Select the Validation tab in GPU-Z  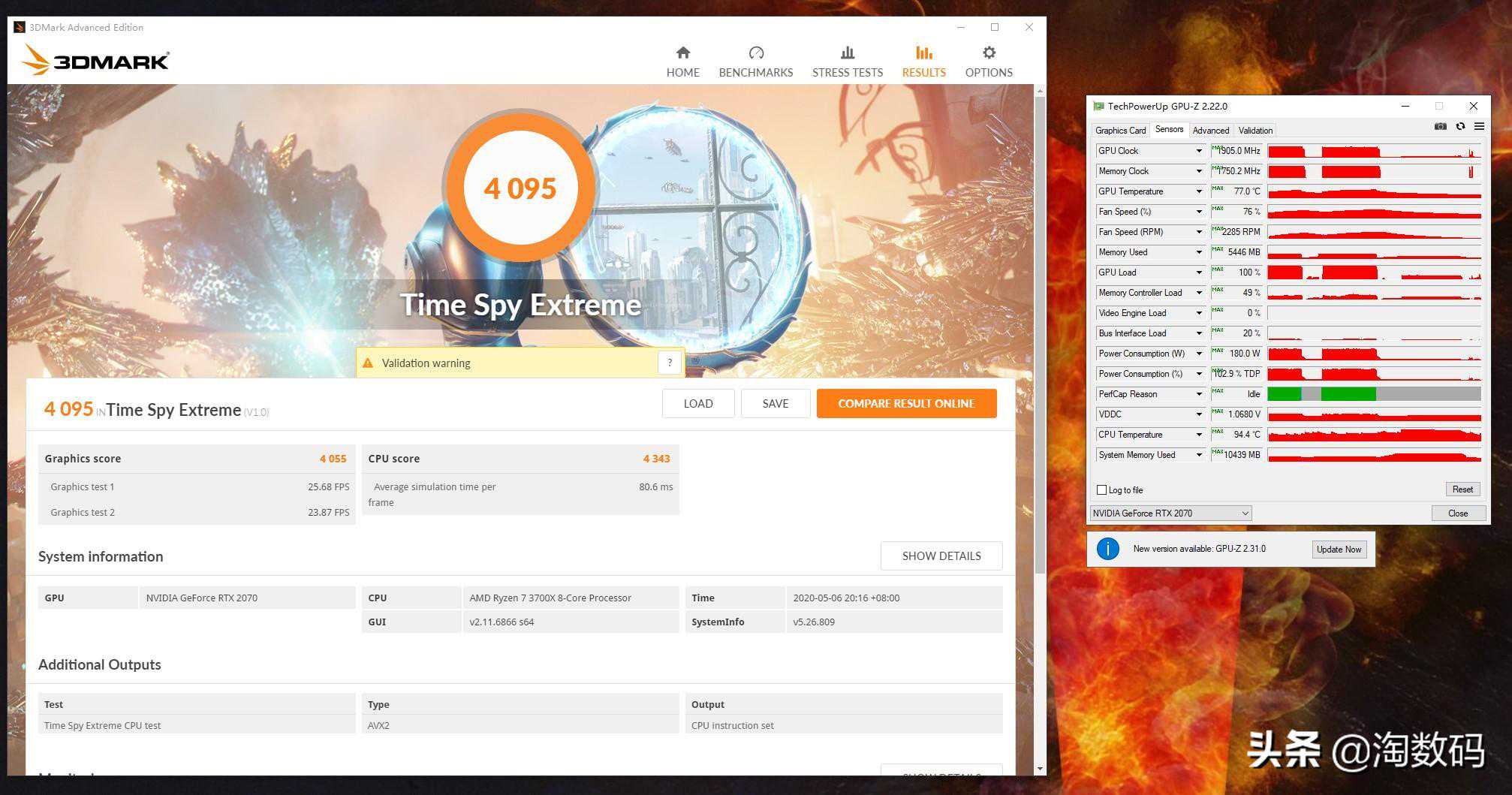(1255, 131)
